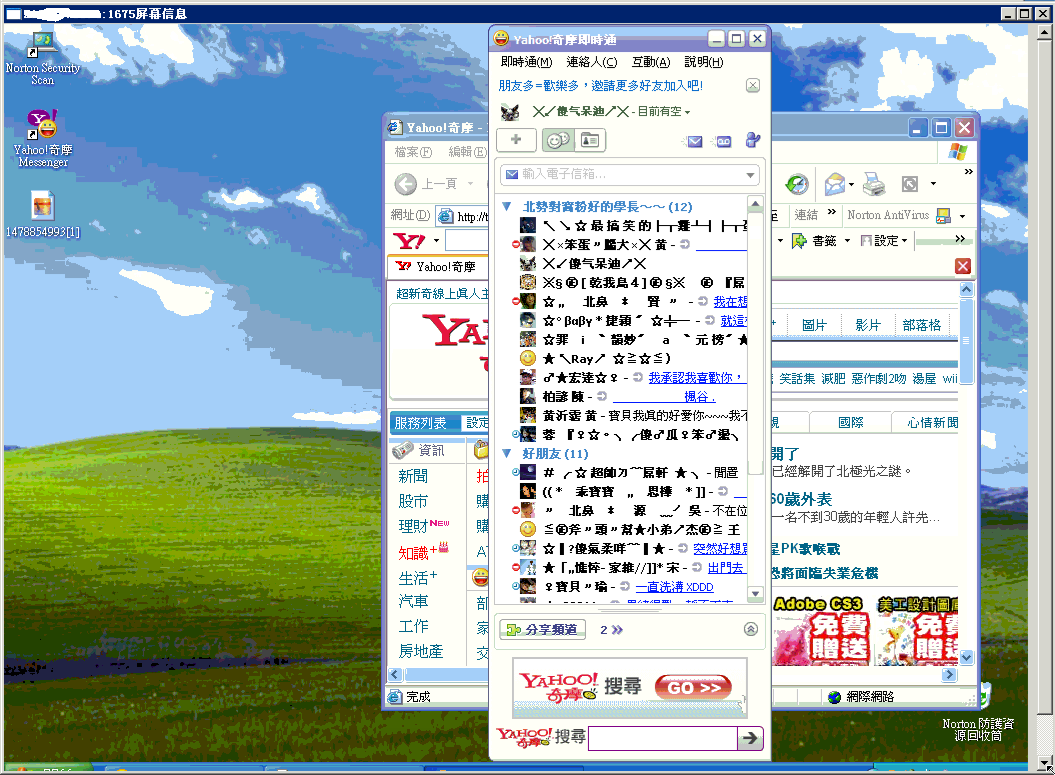Click the History clock icon in browser toolbar
This screenshot has width=1055, height=775.
[797, 184]
